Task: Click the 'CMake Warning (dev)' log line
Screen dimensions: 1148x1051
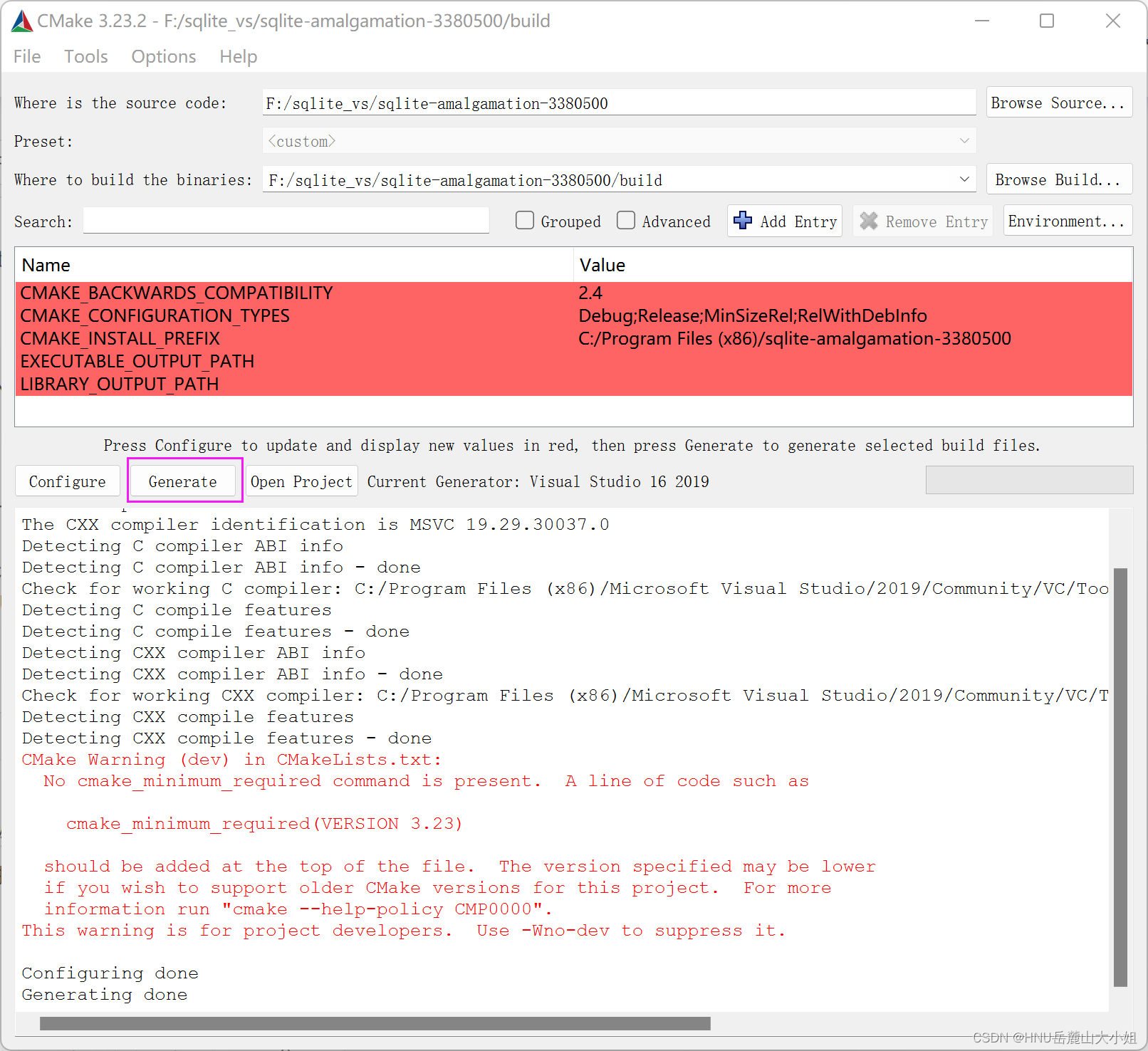Action: click(231, 759)
